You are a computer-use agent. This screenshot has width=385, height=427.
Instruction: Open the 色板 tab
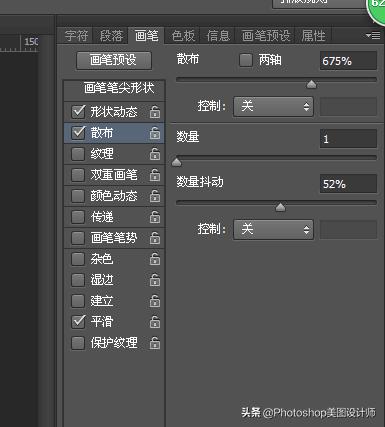[x=183, y=36]
